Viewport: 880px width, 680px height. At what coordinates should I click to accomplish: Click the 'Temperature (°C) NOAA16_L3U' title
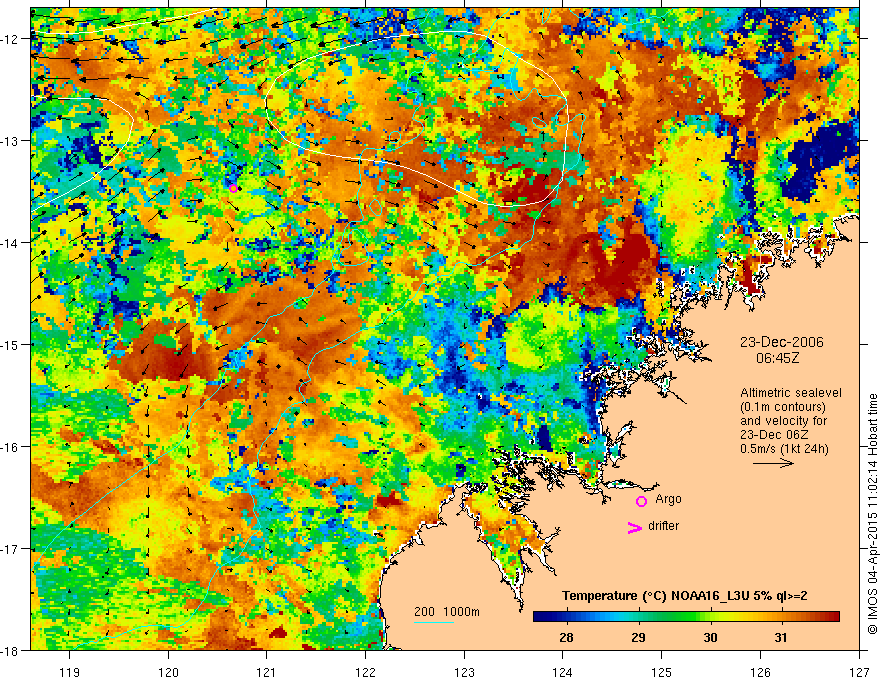pos(685,596)
